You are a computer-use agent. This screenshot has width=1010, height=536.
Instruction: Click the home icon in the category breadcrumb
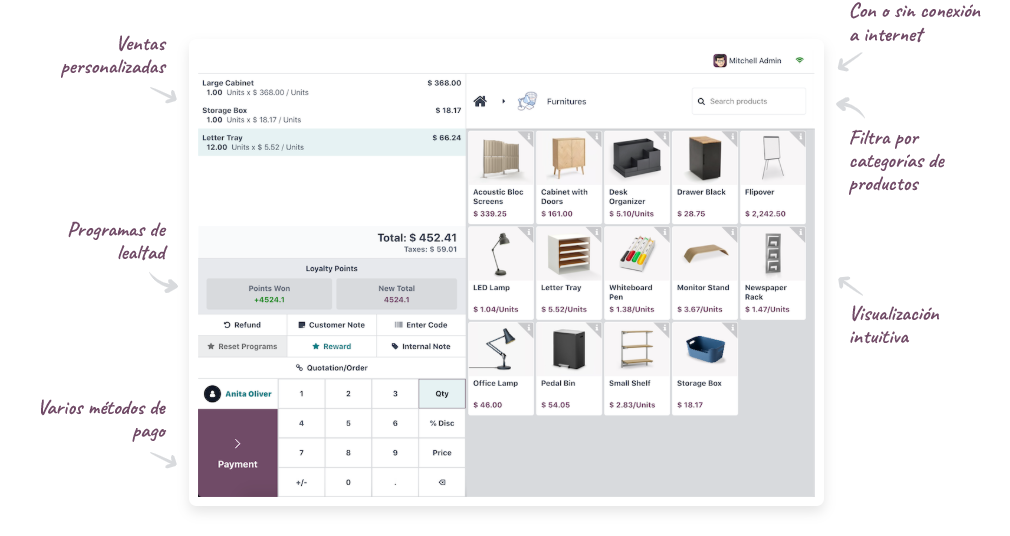tap(480, 101)
